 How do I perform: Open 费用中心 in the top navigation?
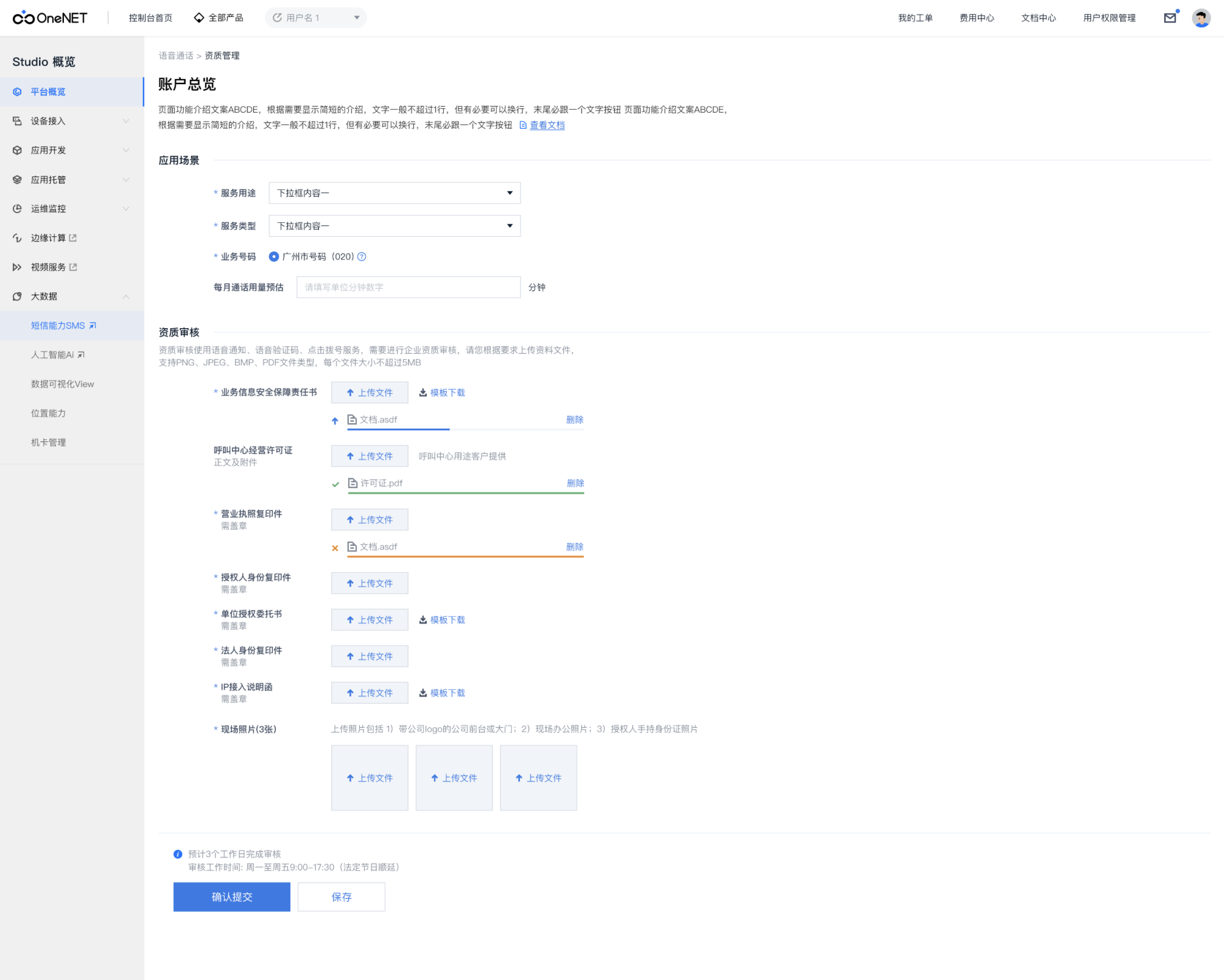977,18
